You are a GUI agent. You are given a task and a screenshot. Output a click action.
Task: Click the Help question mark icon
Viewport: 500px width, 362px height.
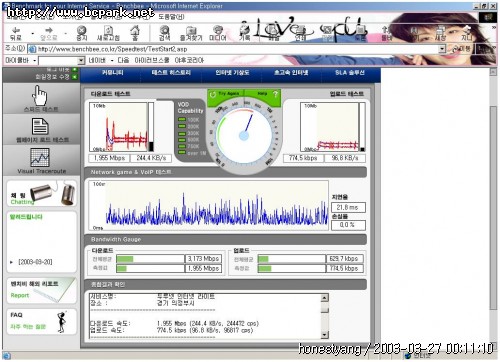[275, 94]
